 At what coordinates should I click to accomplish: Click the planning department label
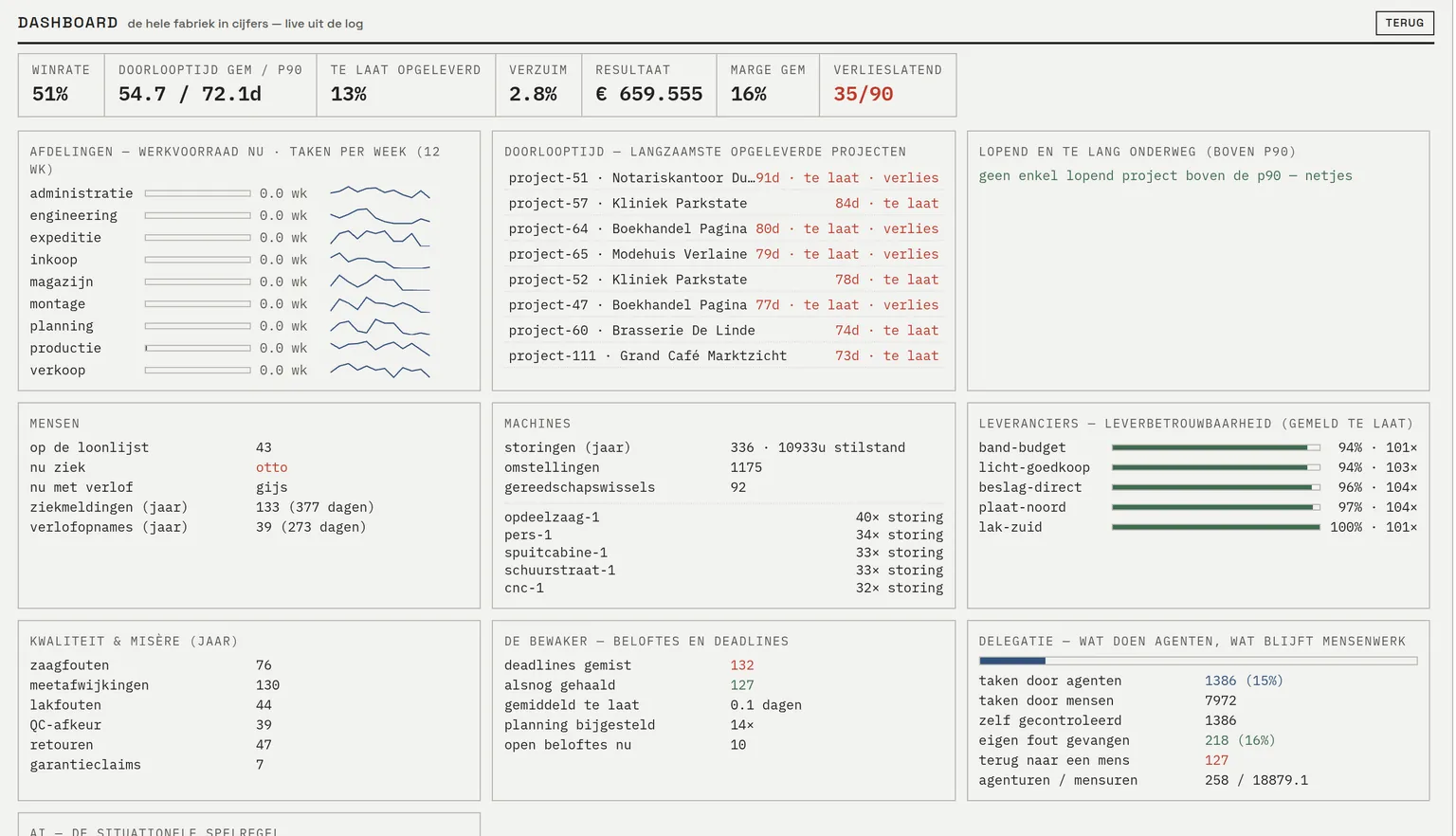(x=62, y=326)
